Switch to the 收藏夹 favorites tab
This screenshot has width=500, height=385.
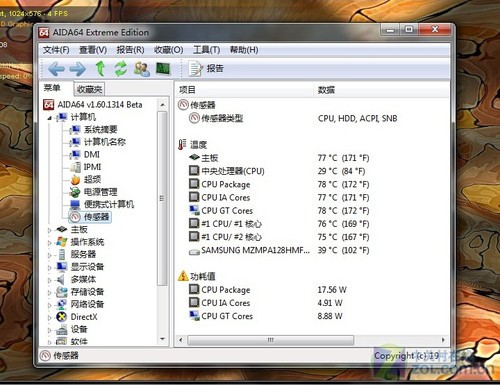point(89,89)
